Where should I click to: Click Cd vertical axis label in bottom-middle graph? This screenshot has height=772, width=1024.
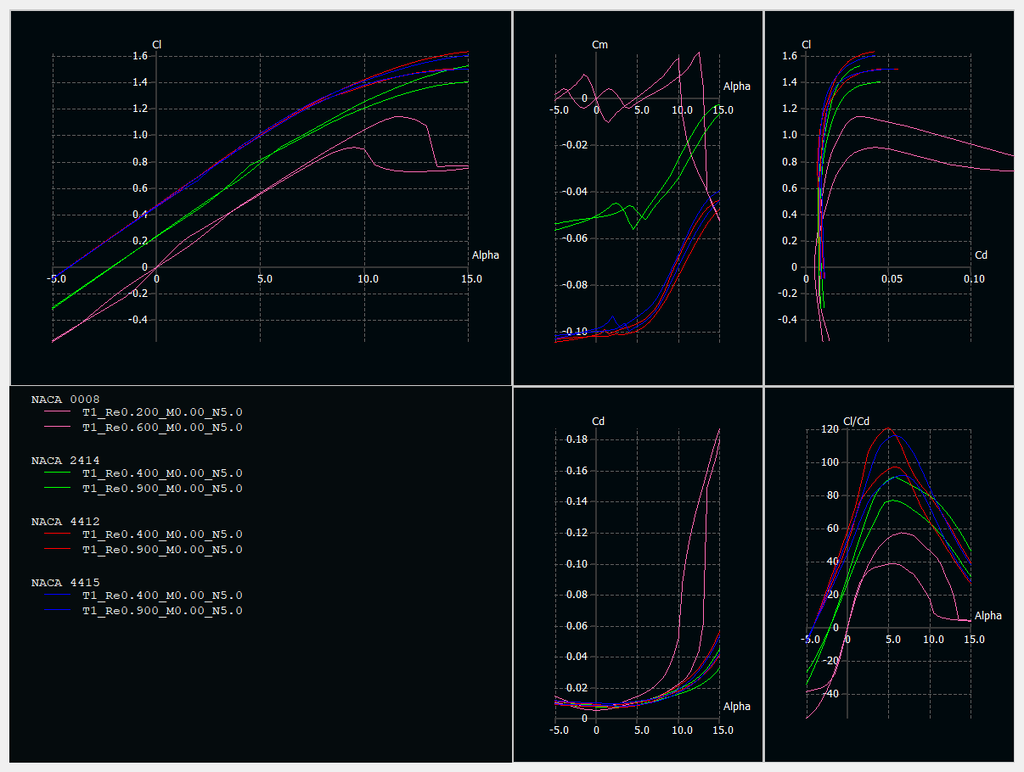(599, 421)
